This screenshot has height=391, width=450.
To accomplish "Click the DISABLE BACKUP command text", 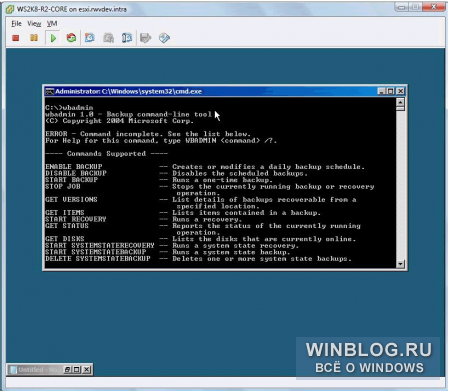I will (x=76, y=173).
